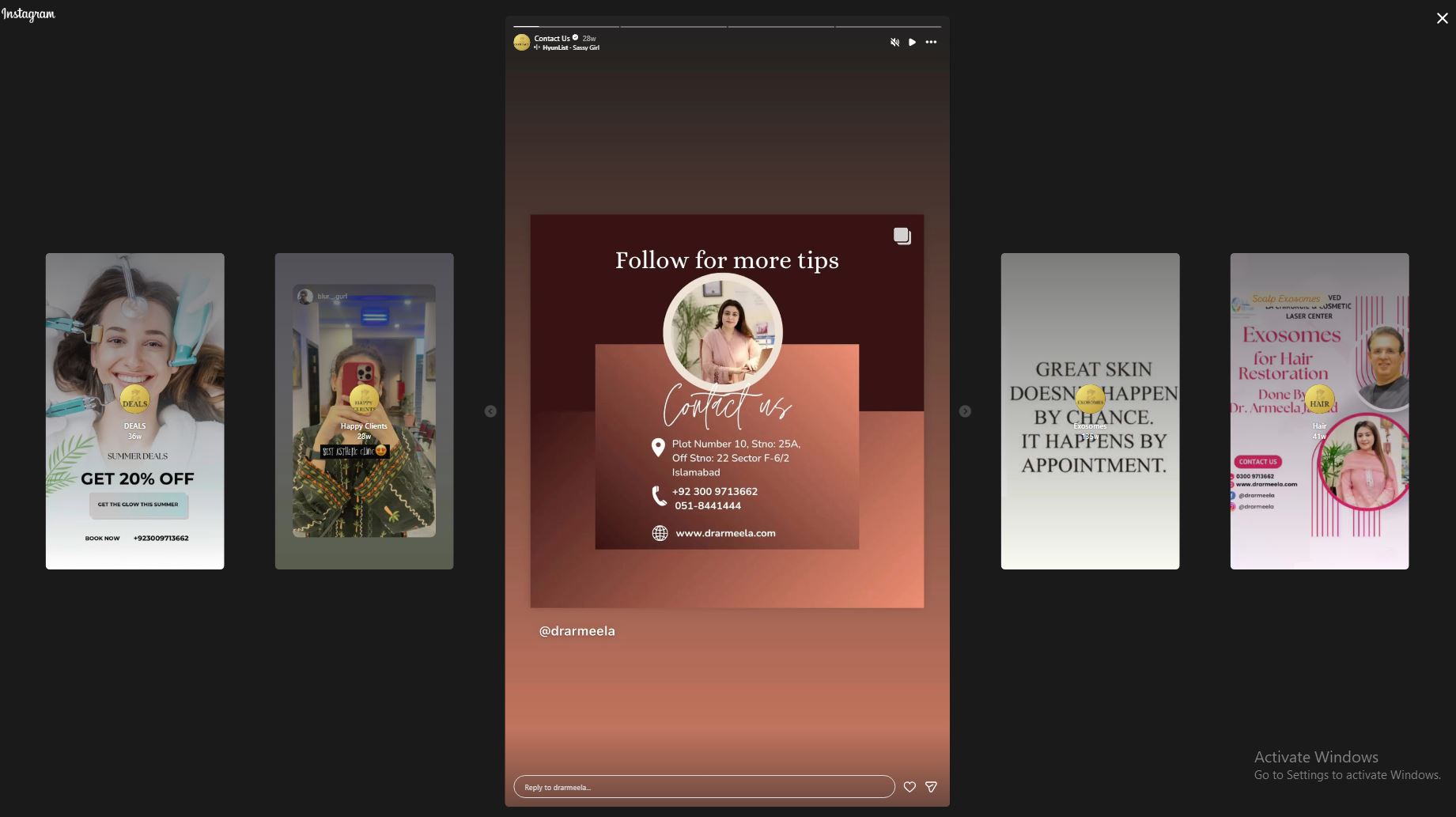Play the paused story

coord(912,43)
